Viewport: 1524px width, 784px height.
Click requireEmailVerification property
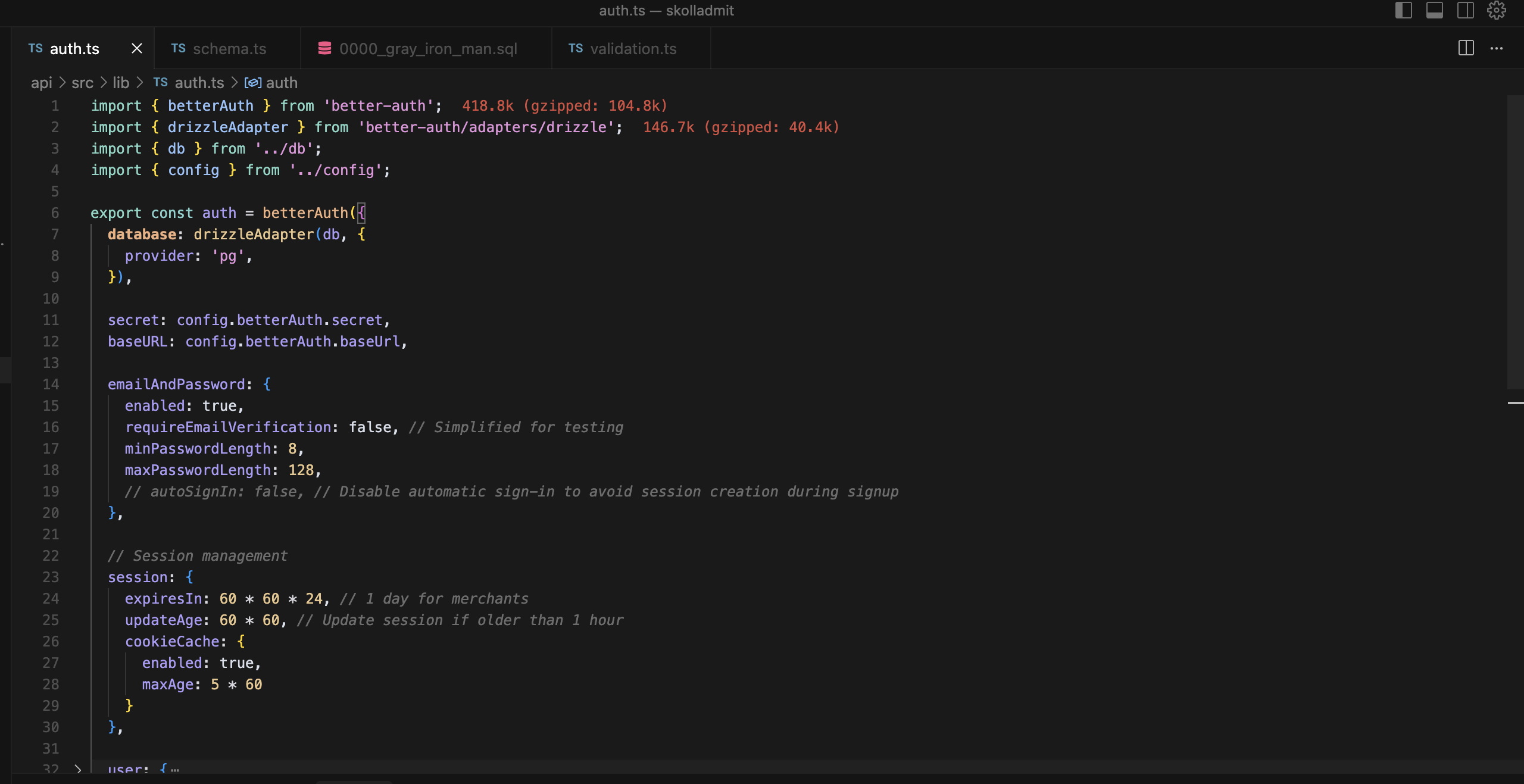pyautogui.click(x=228, y=427)
